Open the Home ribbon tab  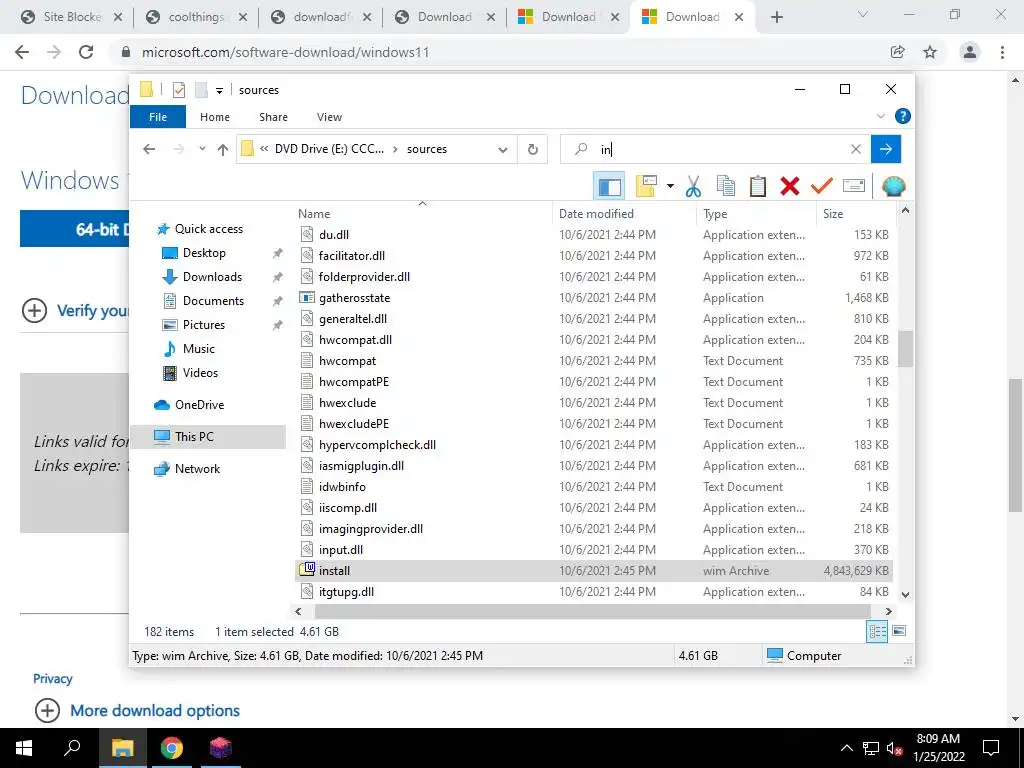215,117
